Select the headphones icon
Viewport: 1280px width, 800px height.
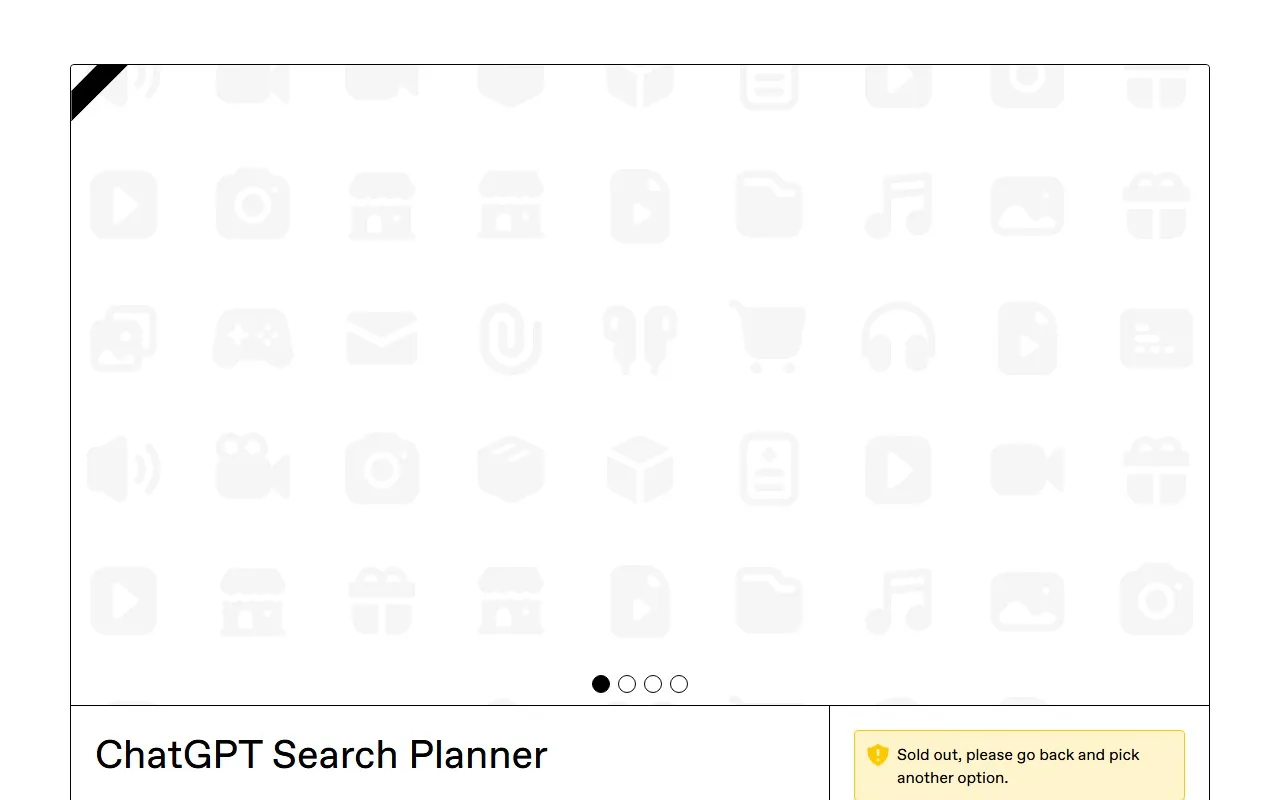click(897, 338)
